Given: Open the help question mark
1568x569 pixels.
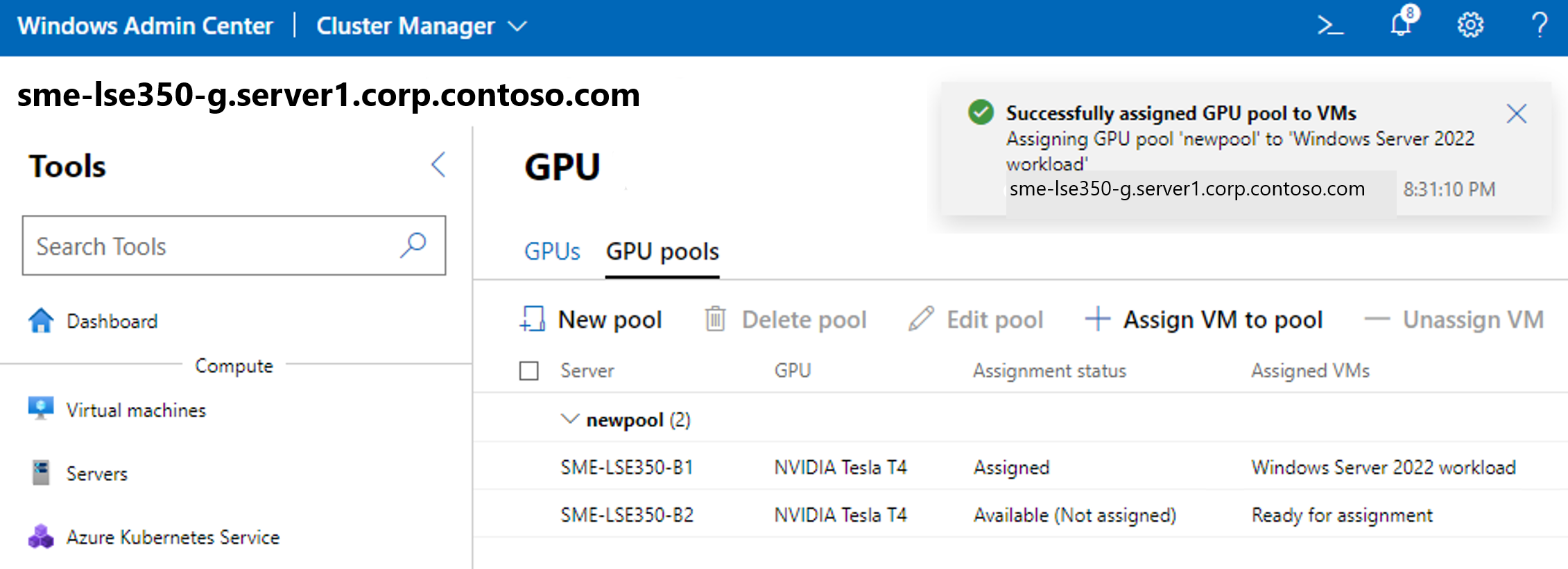Looking at the screenshot, I should (x=1539, y=26).
